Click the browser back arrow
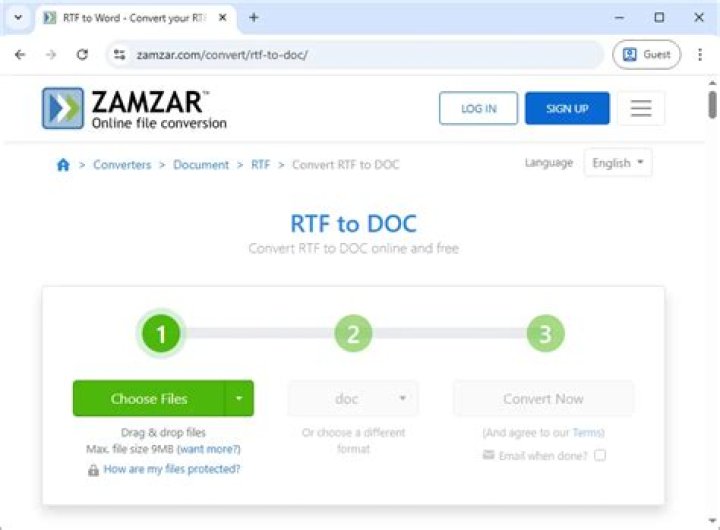720x530 pixels. [x=20, y=55]
